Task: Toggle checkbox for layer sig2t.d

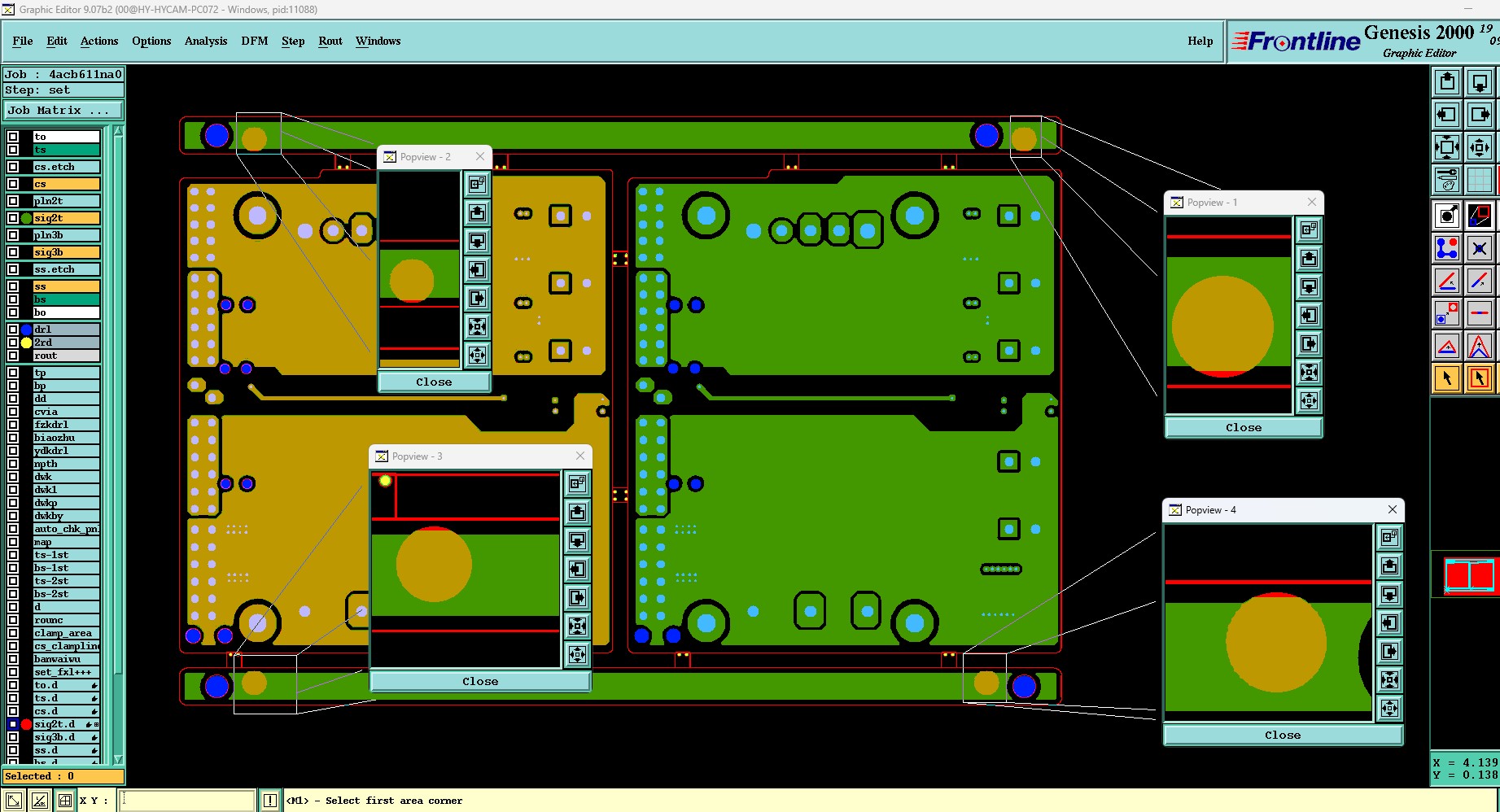Action: 13,724
